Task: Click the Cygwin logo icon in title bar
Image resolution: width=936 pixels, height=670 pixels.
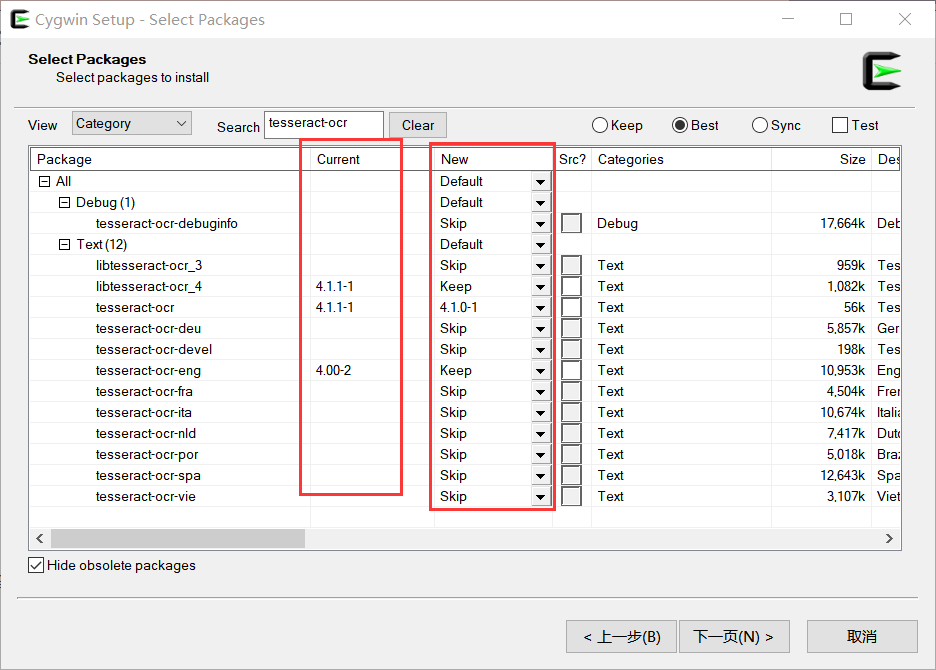Action: 19,19
